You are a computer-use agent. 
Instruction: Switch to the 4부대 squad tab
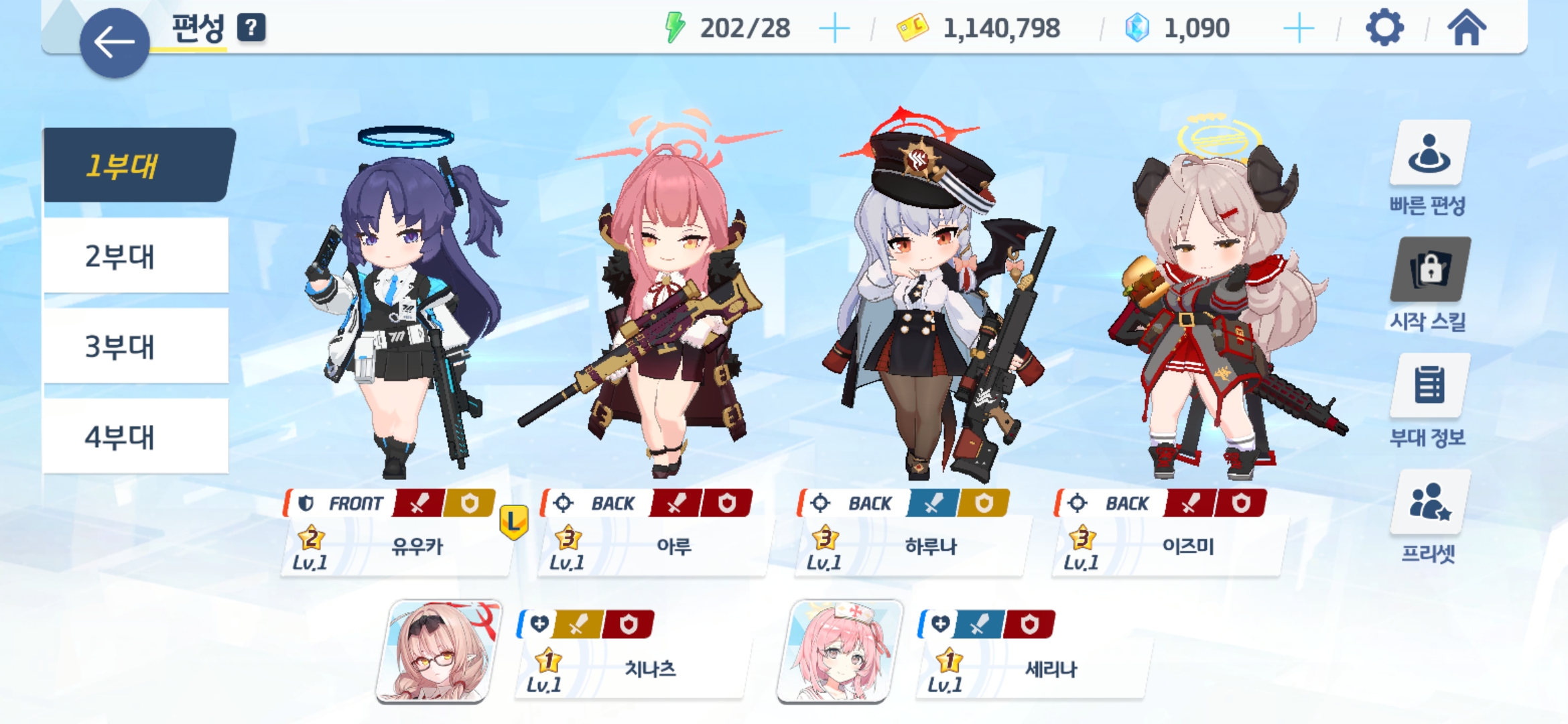click(x=136, y=436)
